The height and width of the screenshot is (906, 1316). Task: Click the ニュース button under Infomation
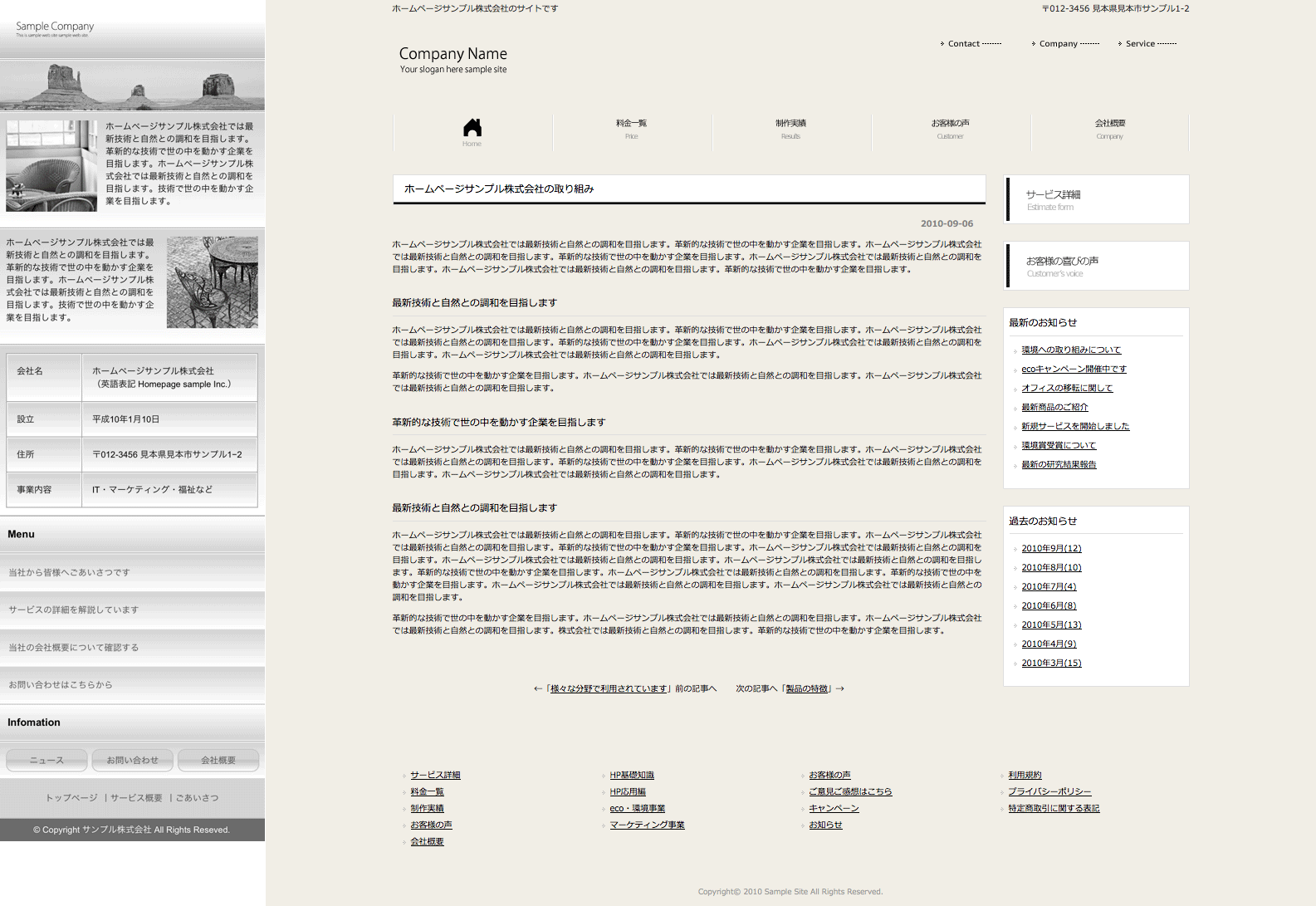coord(46,760)
